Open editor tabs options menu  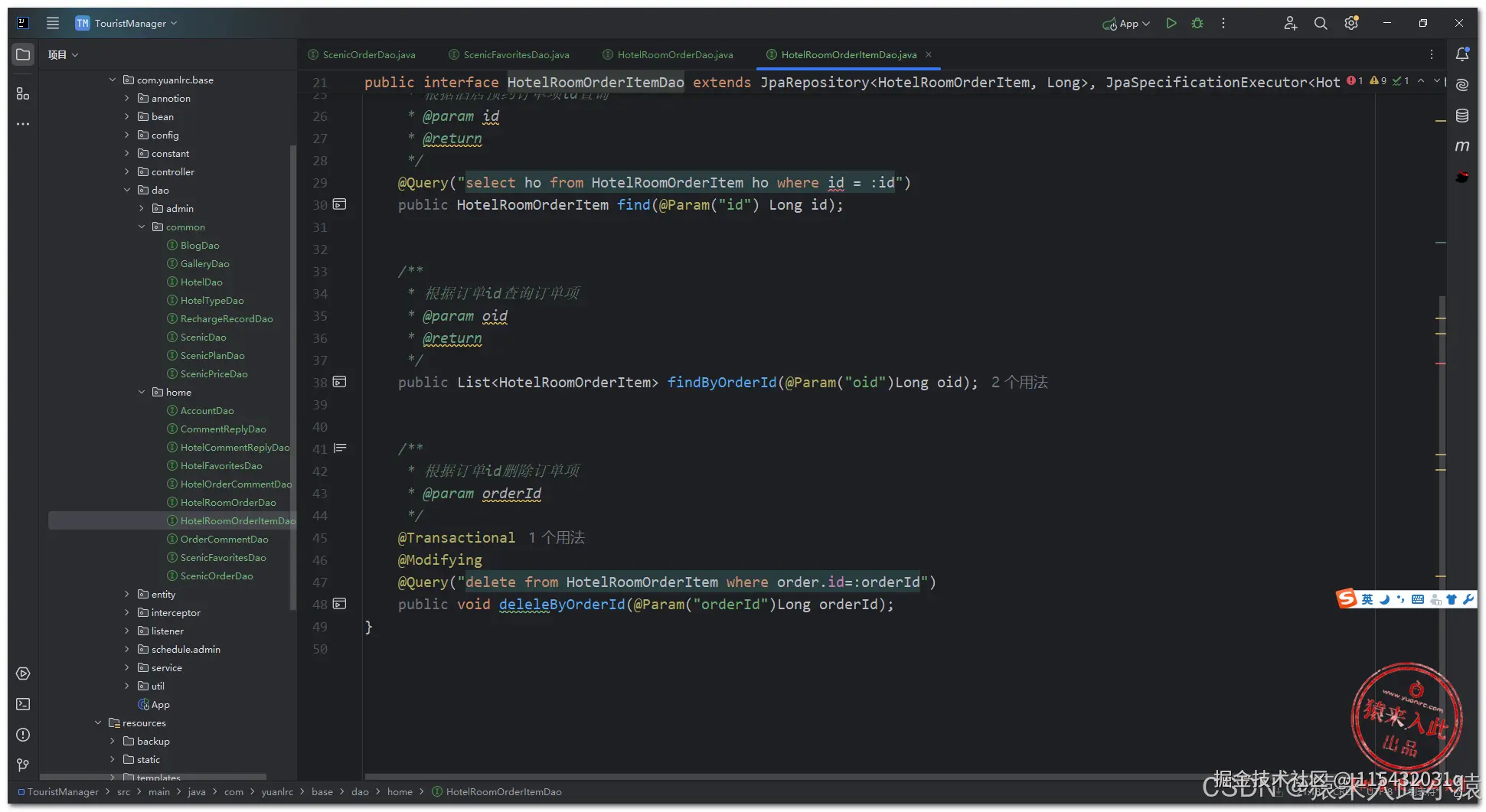(1432, 54)
